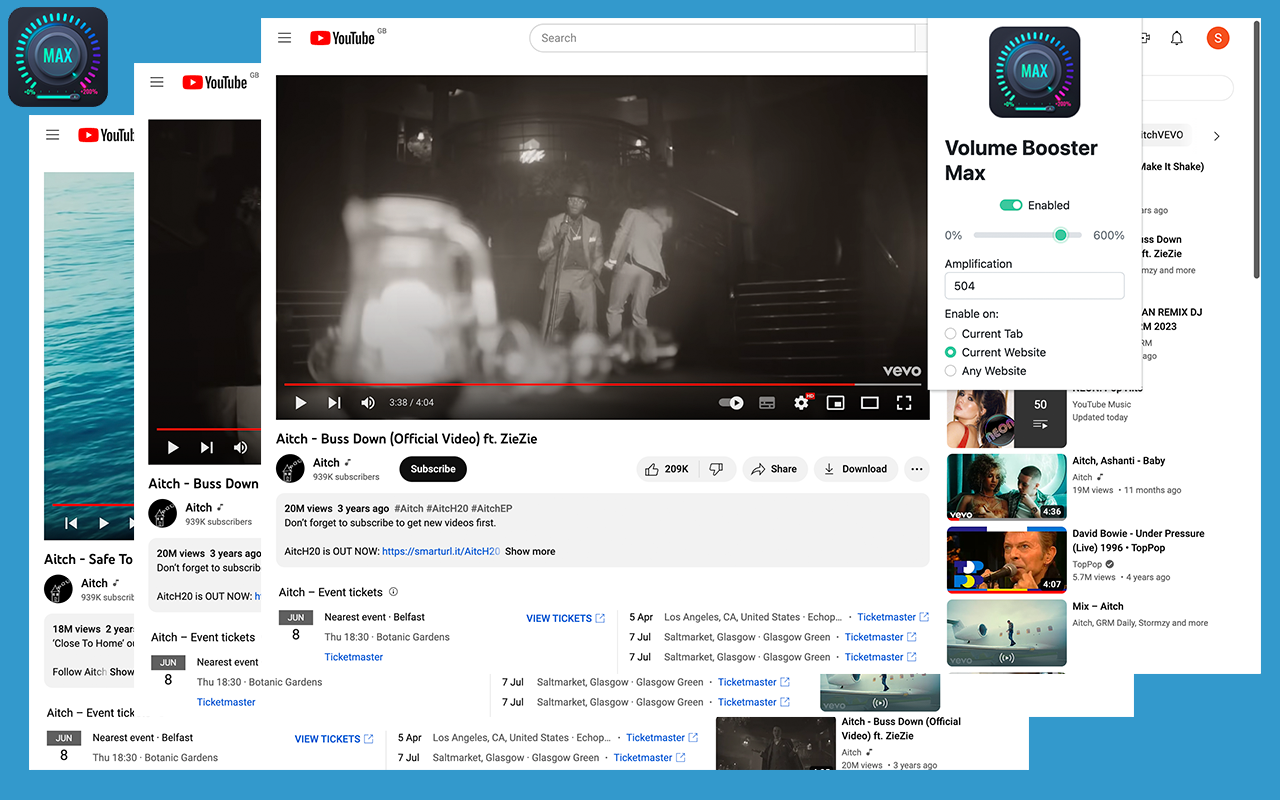Click Volume Booster Max logo in popup

pos(1034,72)
